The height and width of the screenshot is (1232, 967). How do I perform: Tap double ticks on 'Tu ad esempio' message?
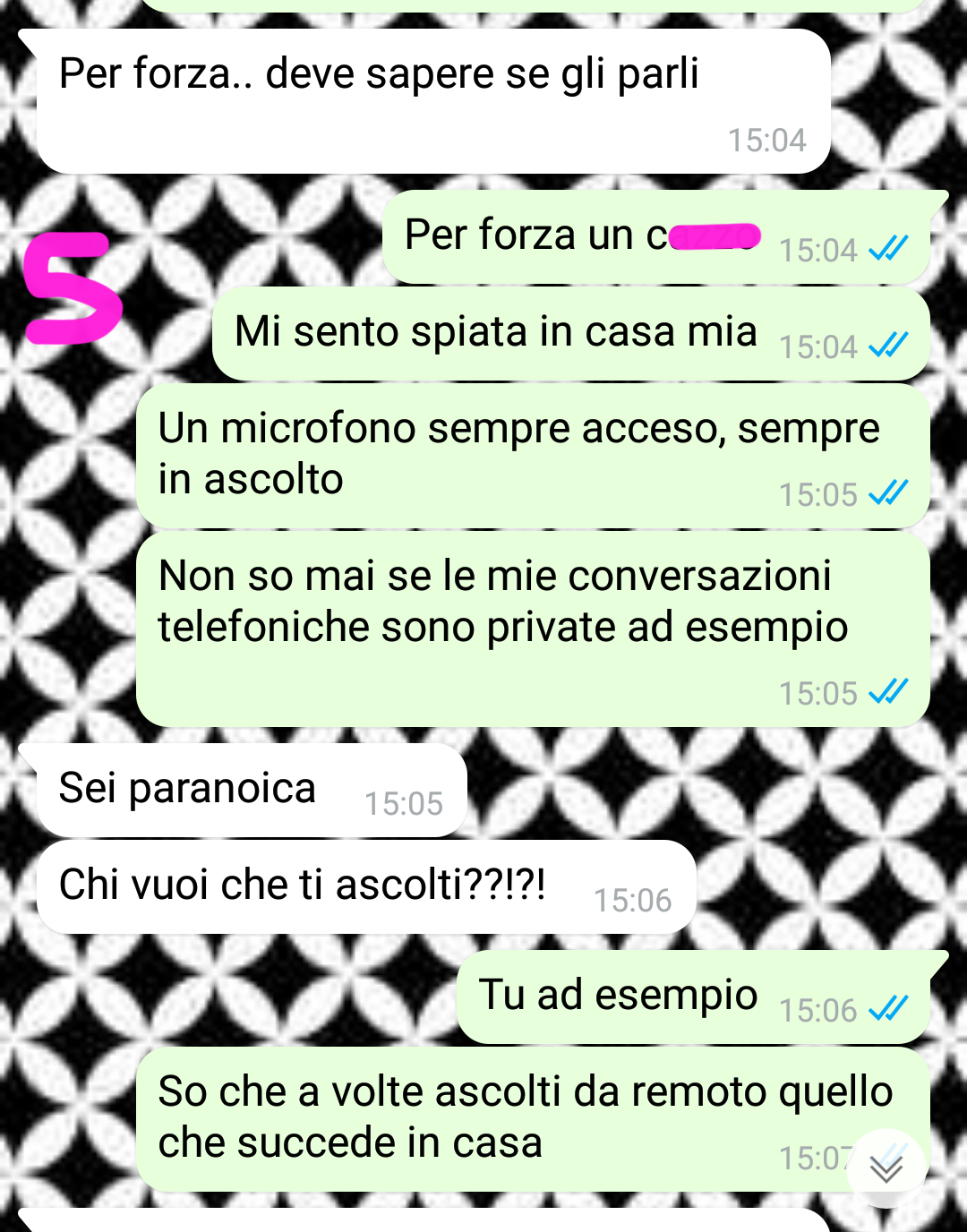coord(889,1008)
